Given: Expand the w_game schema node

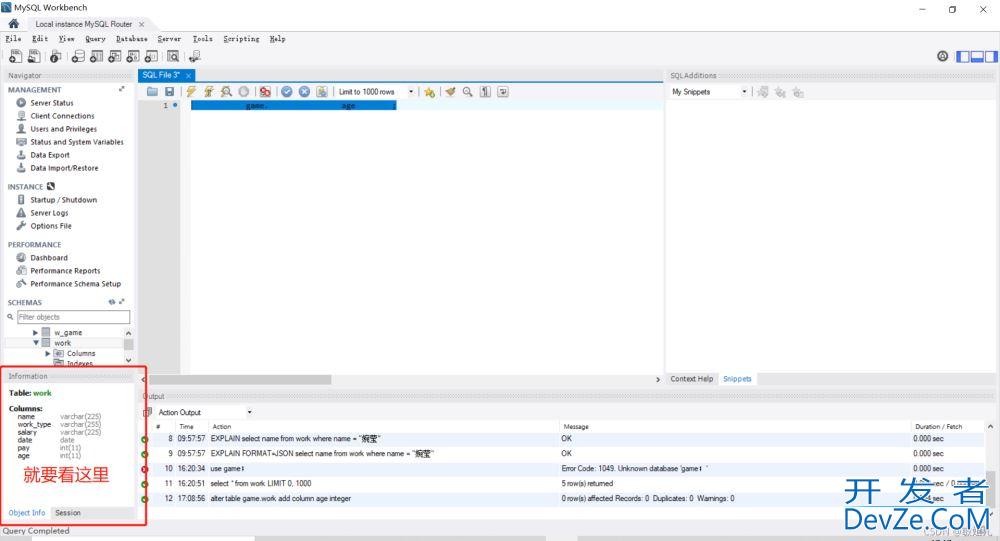Looking at the screenshot, I should click(x=36, y=332).
